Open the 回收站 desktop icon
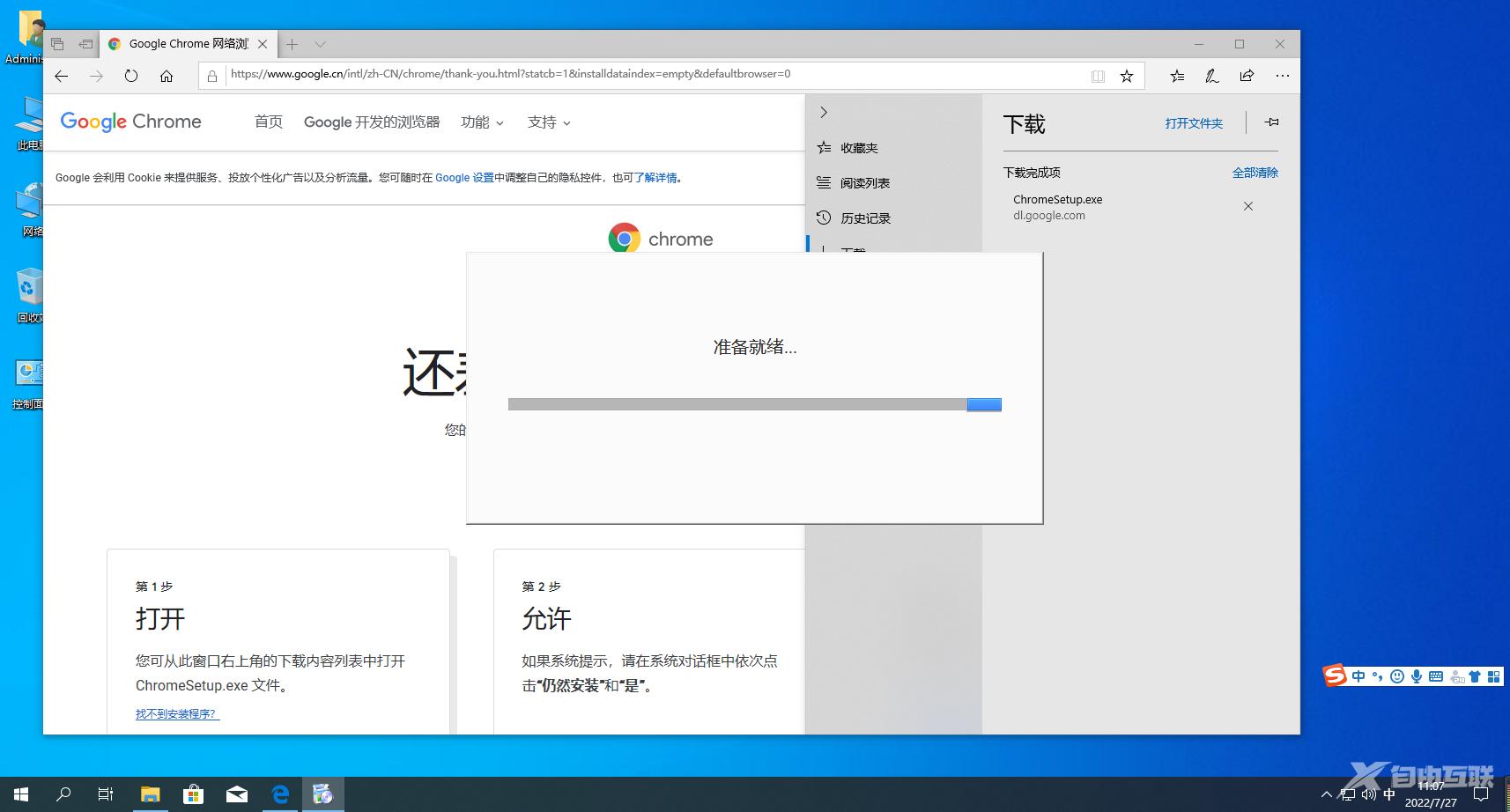1510x812 pixels. coord(30,296)
